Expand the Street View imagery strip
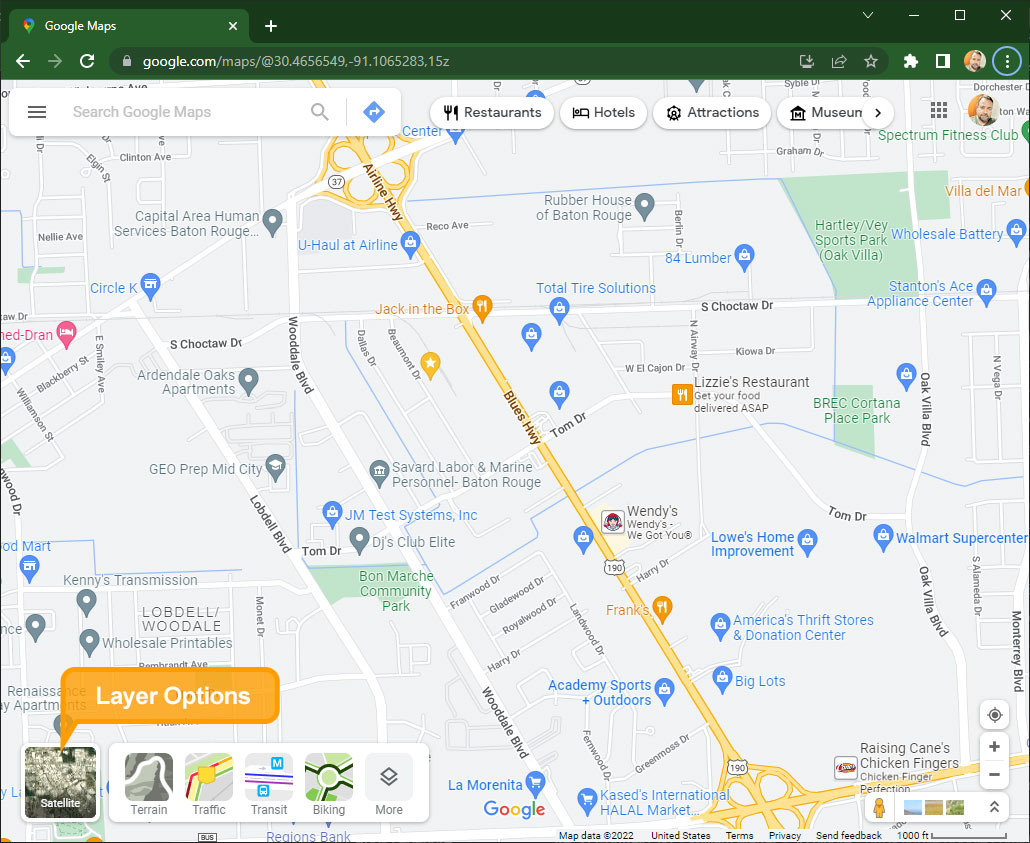Screen dimensions: 1030x843 point(995,807)
